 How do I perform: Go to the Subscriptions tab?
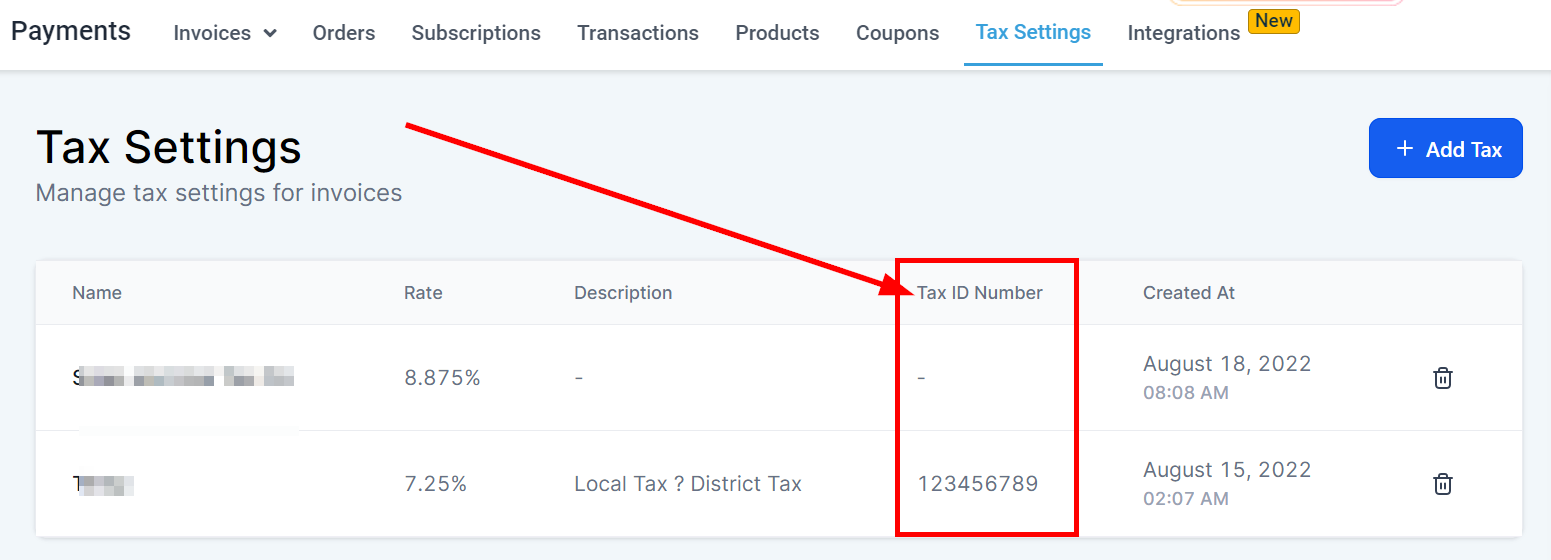(476, 33)
